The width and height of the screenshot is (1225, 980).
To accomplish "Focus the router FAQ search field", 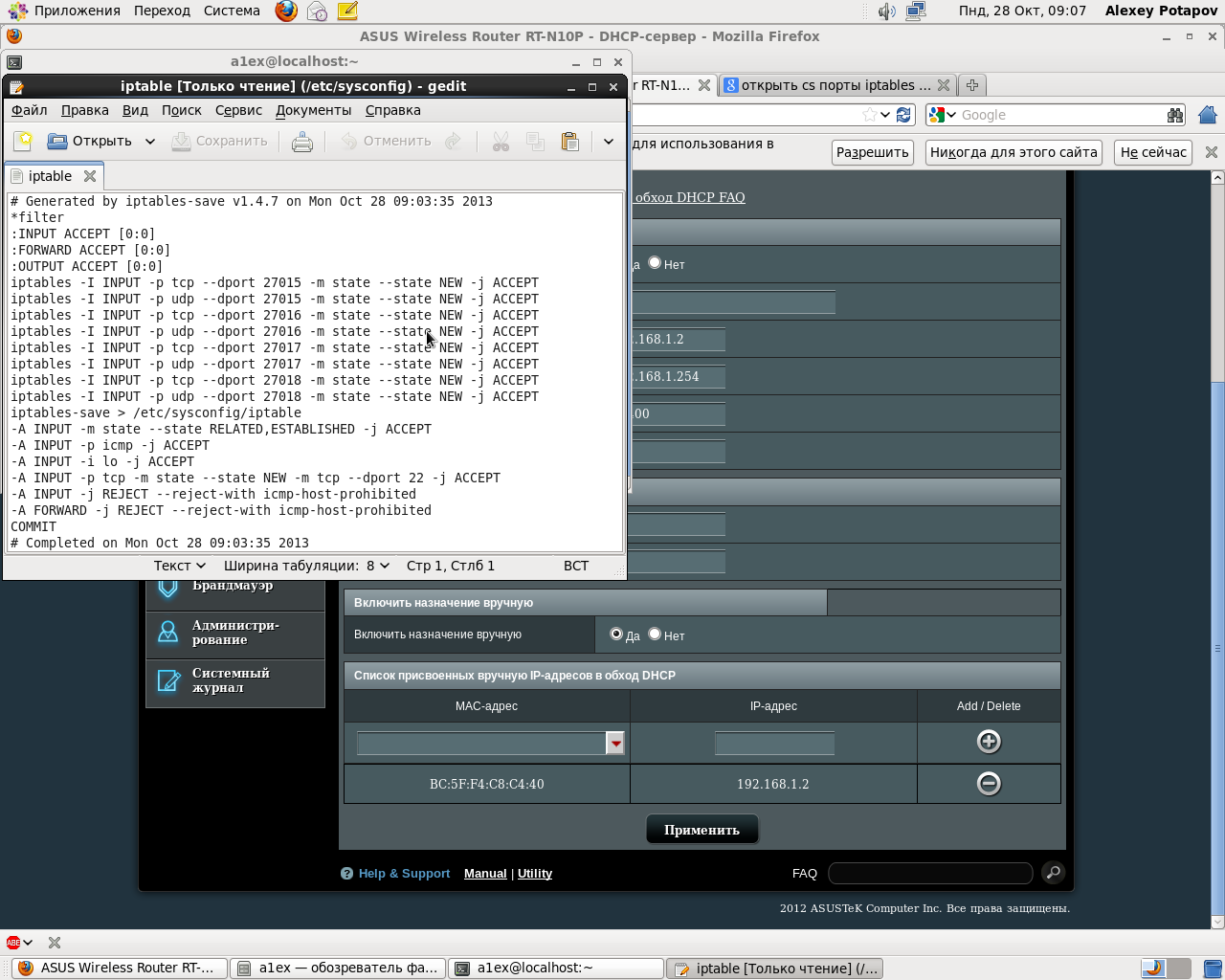I will tap(930, 873).
